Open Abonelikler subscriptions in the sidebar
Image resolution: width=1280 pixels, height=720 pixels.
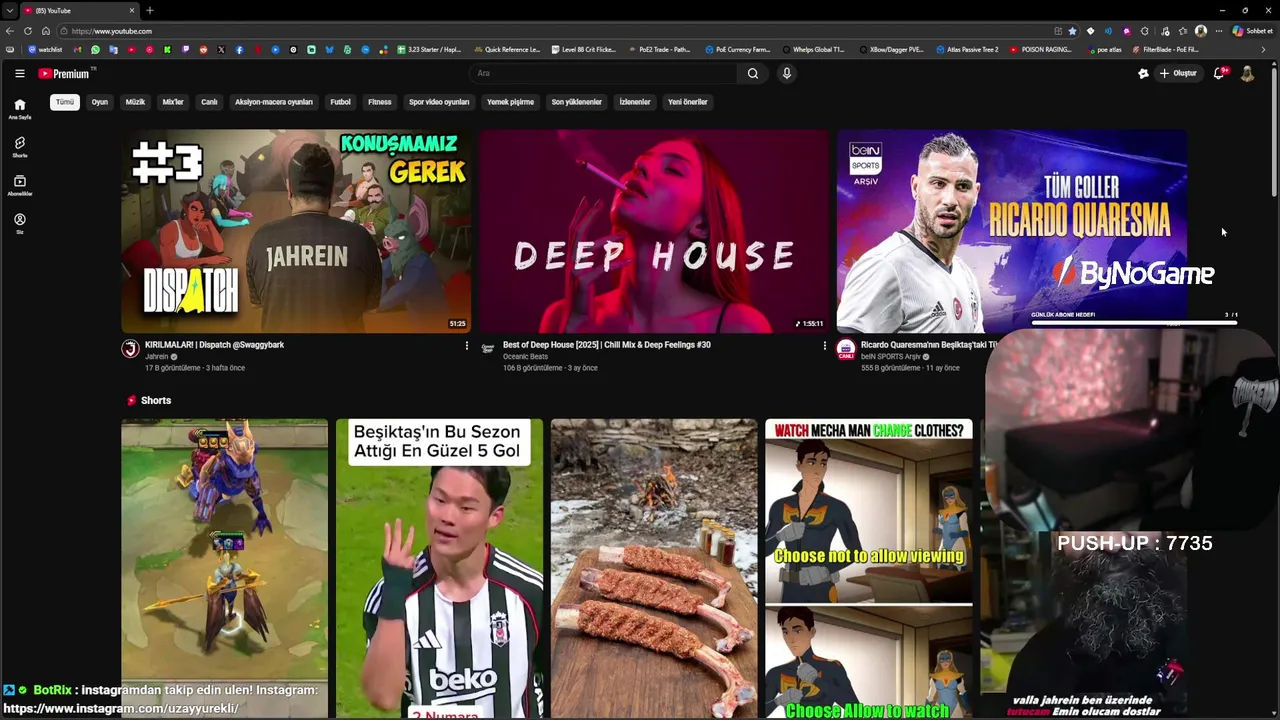coord(19,185)
